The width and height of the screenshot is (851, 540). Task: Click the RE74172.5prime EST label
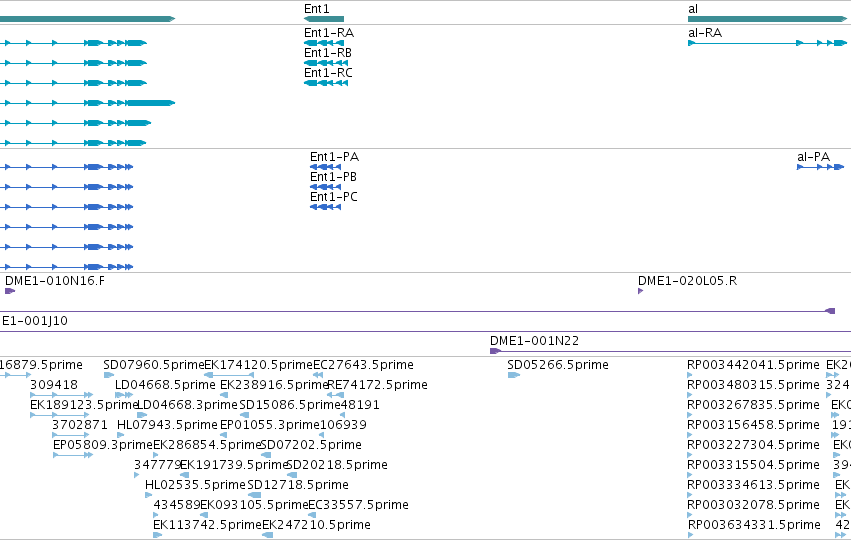tap(377, 385)
